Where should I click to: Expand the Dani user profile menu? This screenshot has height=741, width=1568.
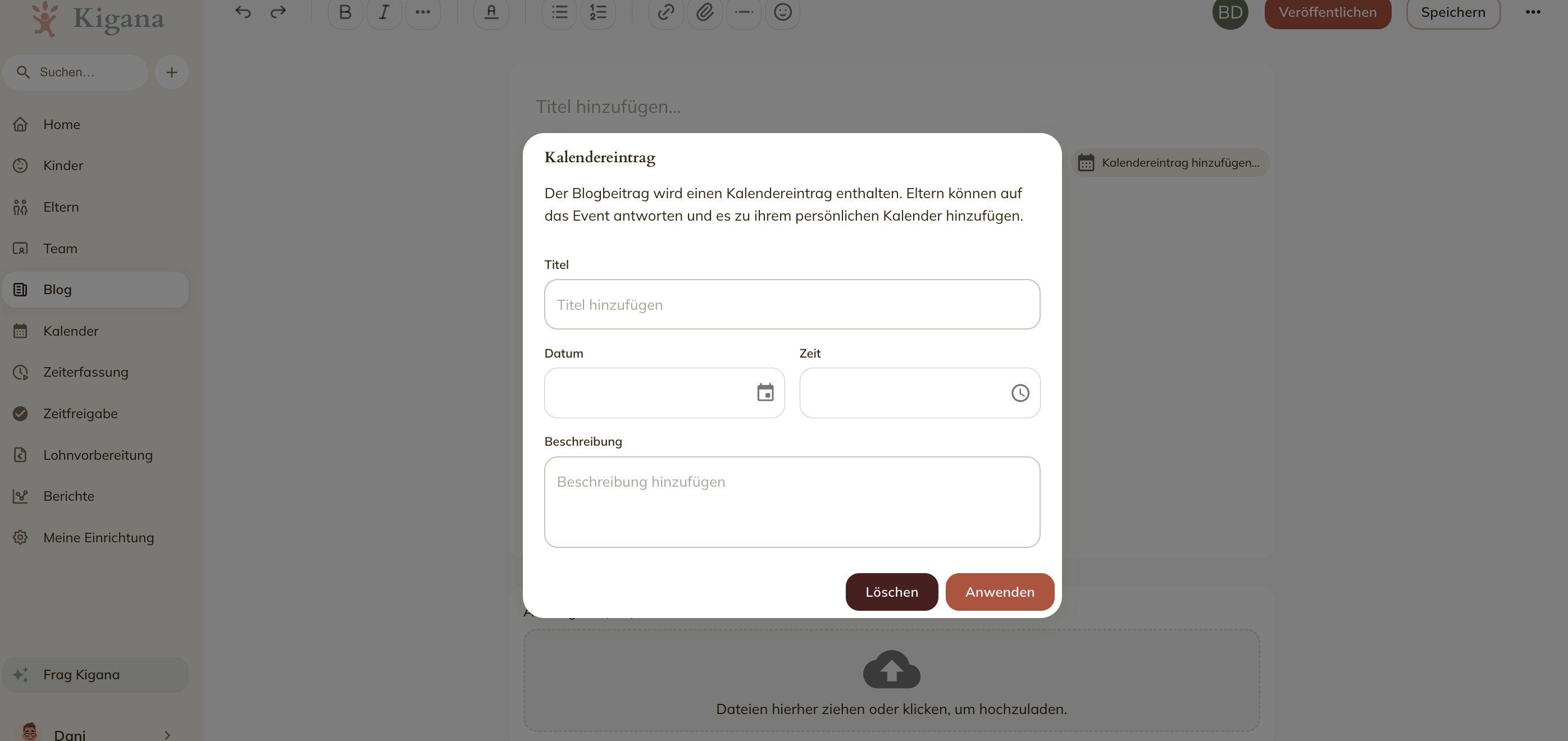pyautogui.click(x=95, y=734)
